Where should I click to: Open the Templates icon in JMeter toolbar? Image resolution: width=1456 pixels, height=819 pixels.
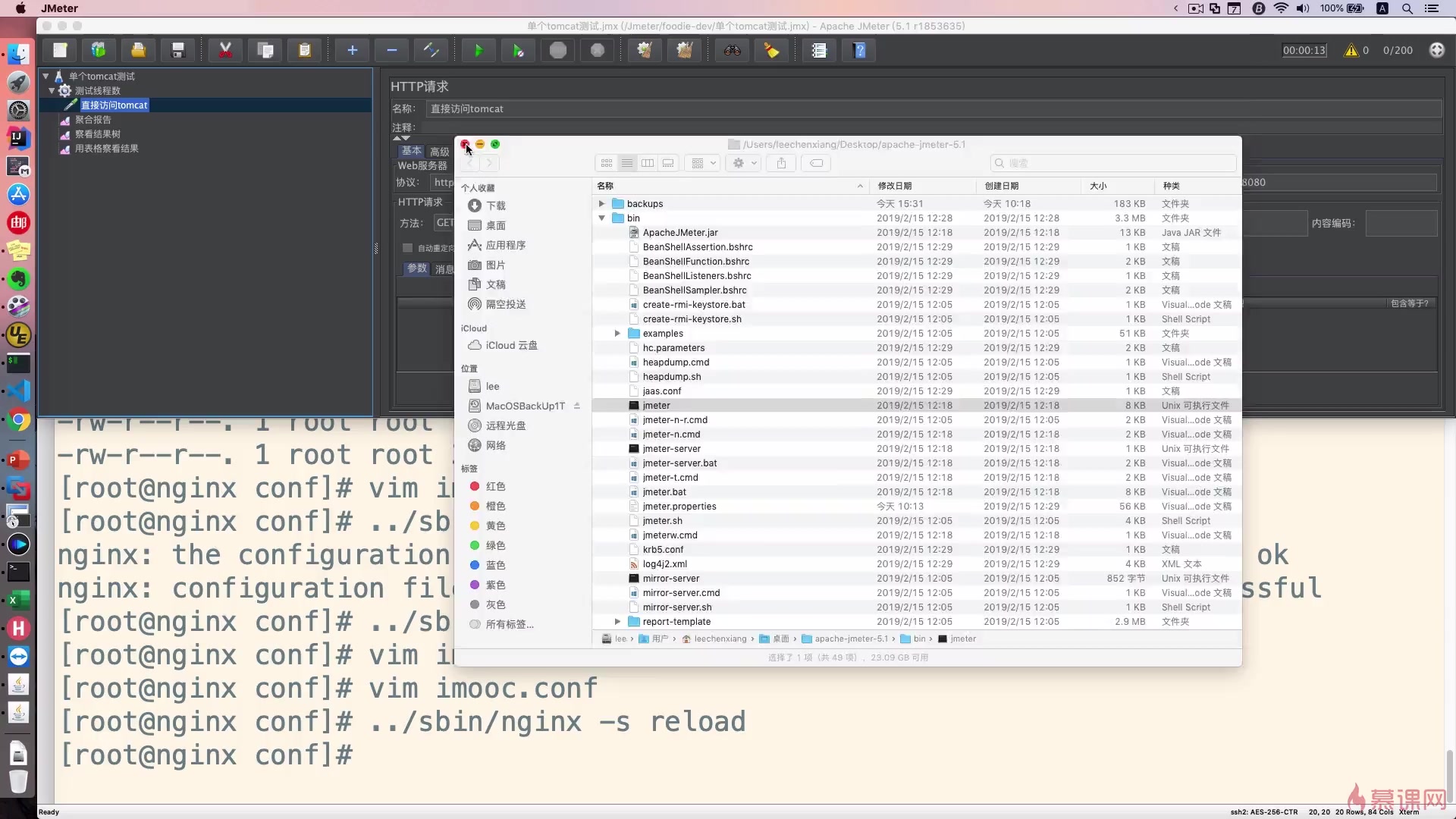click(x=99, y=50)
